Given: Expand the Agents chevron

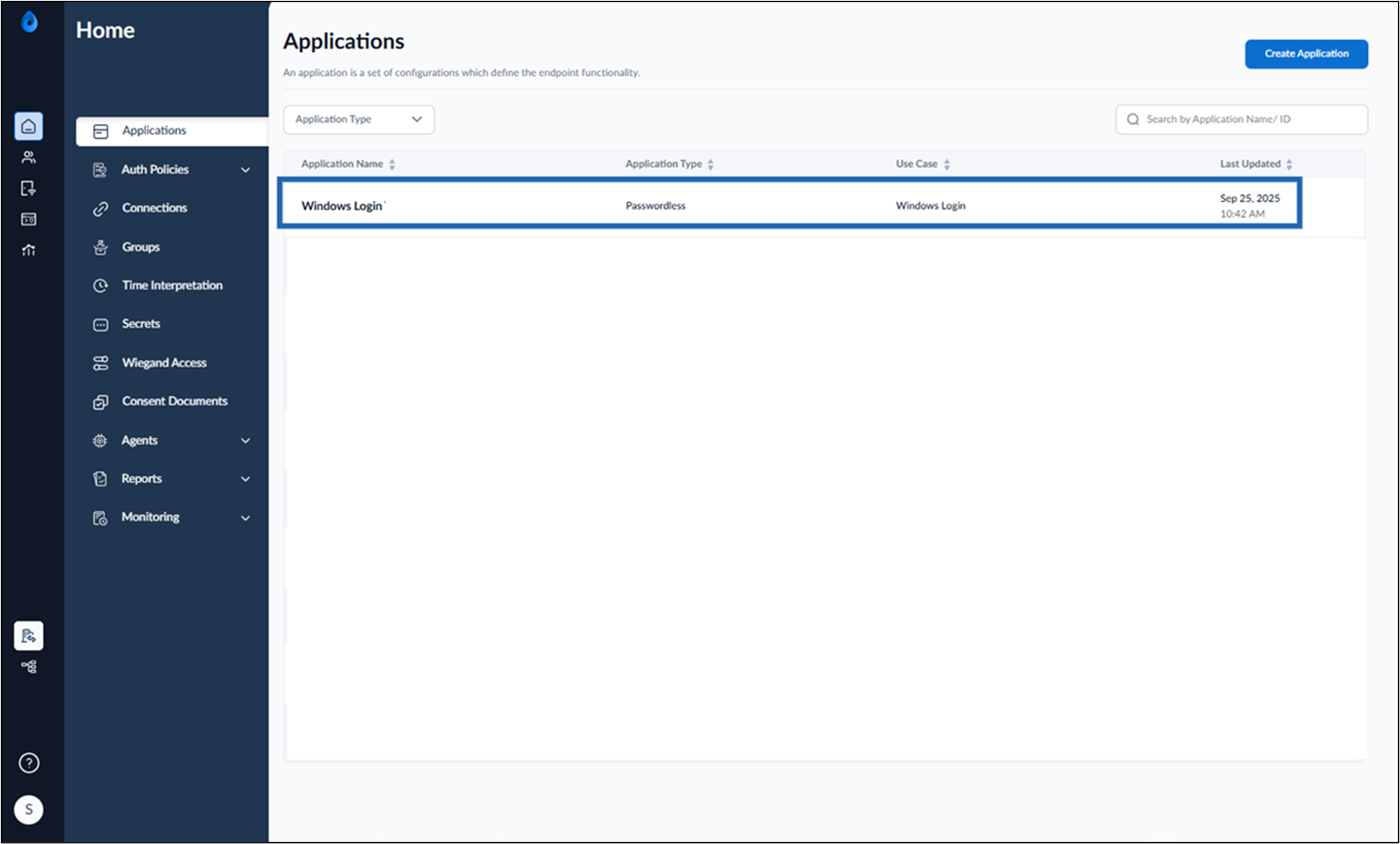Looking at the screenshot, I should 246,441.
